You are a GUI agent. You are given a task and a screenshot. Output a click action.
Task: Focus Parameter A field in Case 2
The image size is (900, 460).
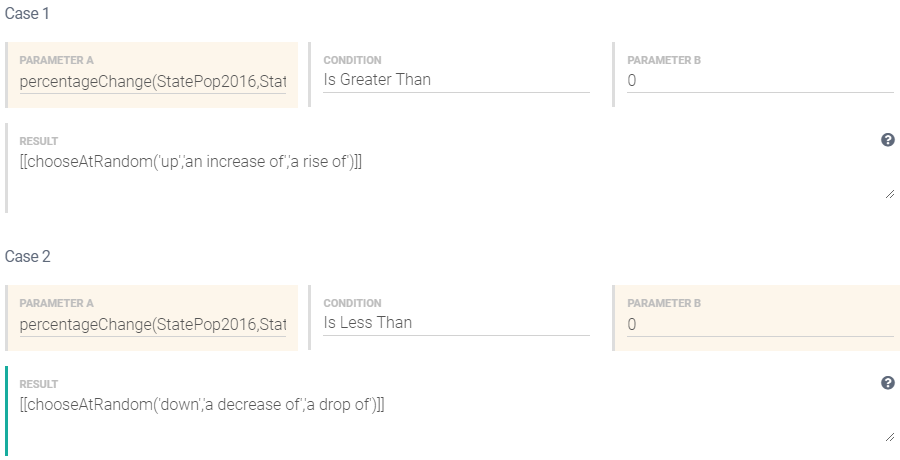(153, 324)
